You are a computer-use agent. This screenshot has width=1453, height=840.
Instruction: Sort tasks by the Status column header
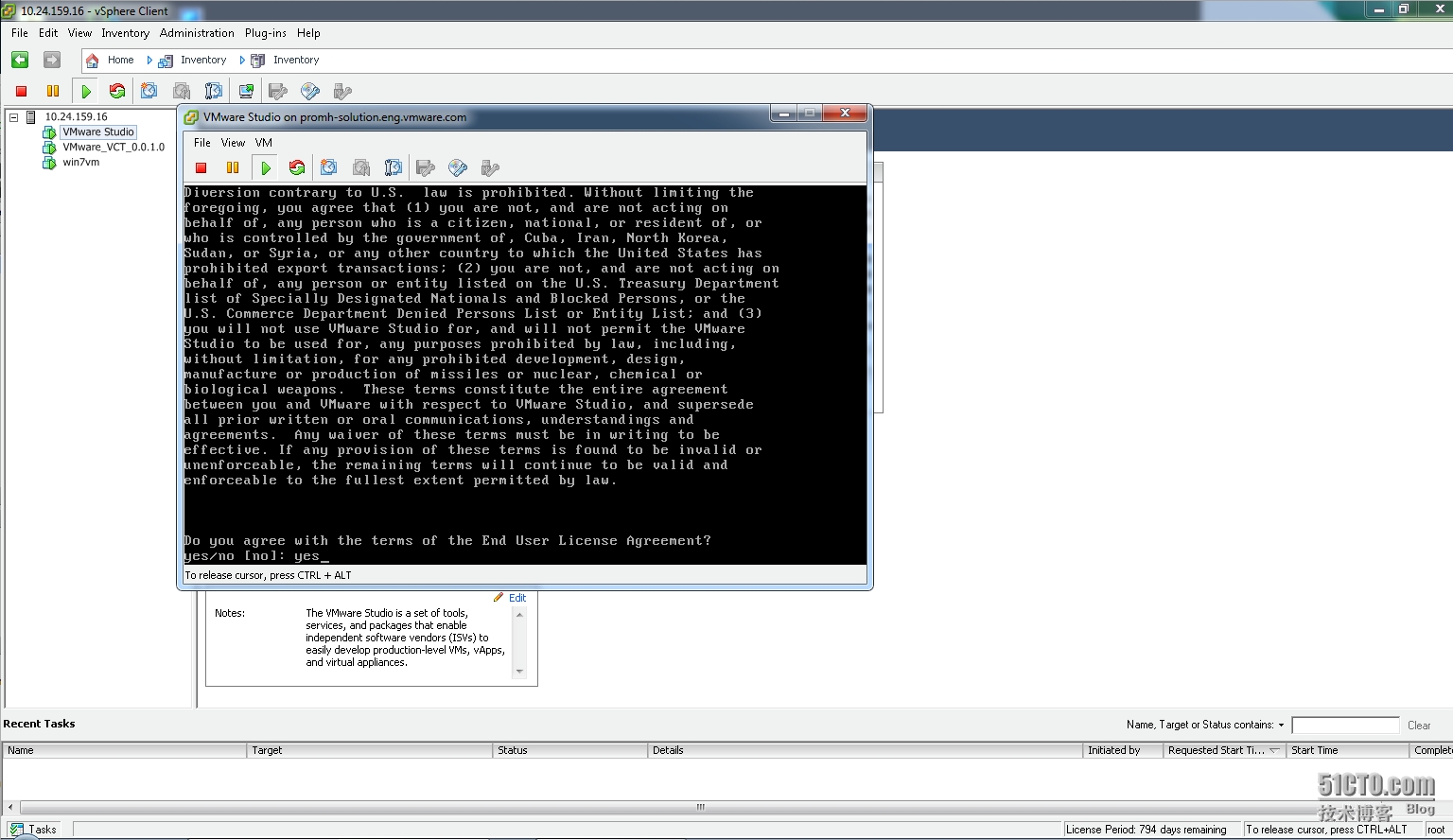coord(569,750)
